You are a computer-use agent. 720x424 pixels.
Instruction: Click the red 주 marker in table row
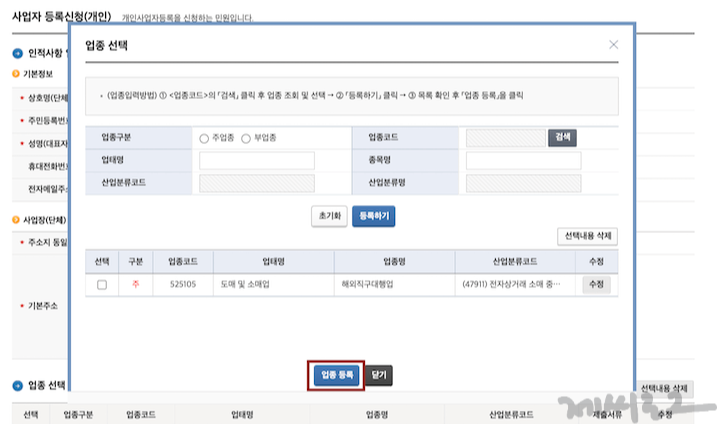(x=135, y=284)
